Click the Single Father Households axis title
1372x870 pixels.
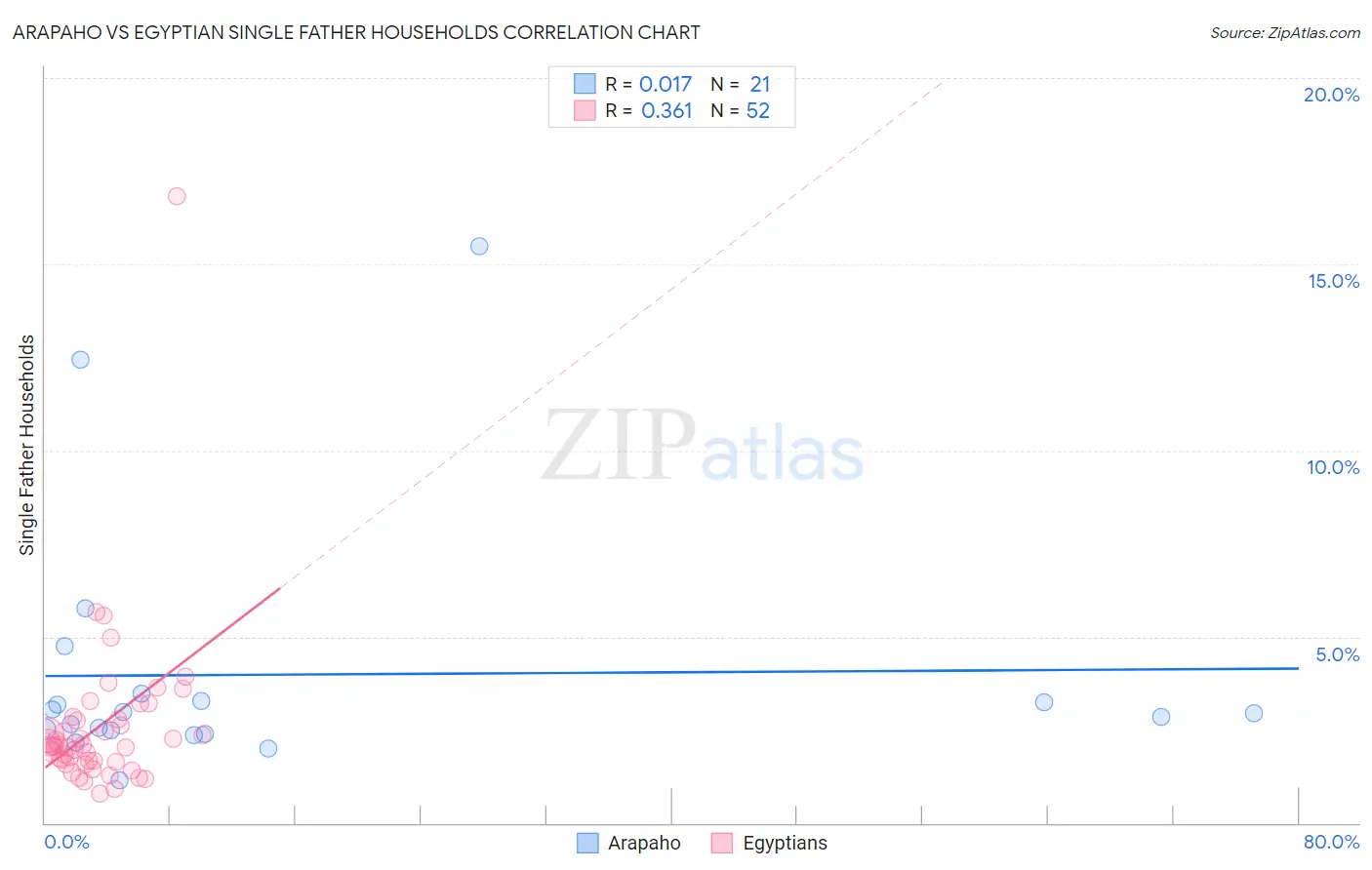coord(26,445)
